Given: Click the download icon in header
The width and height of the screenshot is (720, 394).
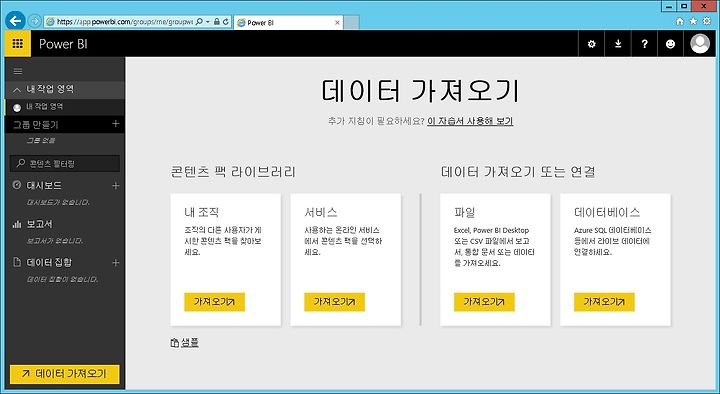Looking at the screenshot, I should (618, 44).
